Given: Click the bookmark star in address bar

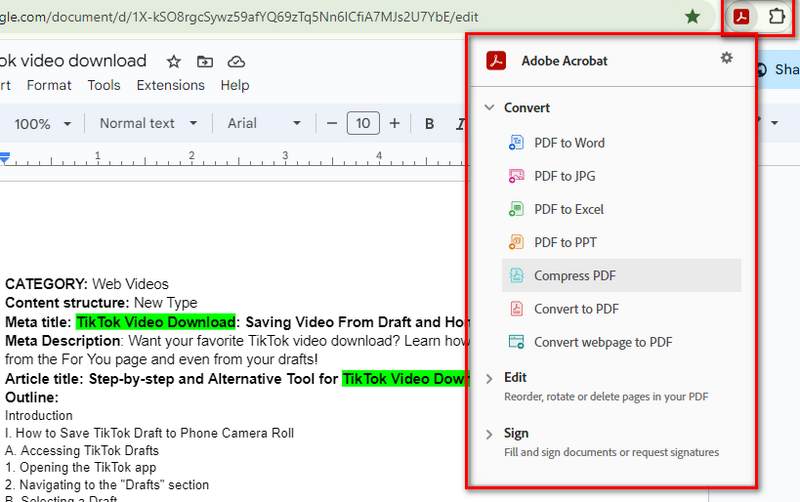Looking at the screenshot, I should pyautogui.click(x=692, y=17).
